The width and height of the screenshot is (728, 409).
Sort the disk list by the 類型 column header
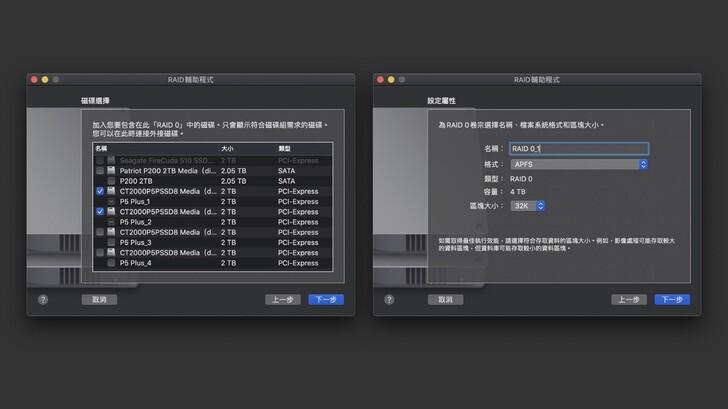(286, 148)
